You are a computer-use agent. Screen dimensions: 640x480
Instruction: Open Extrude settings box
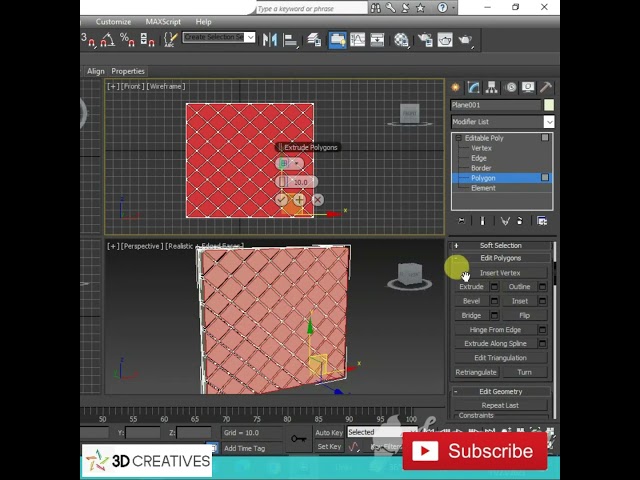494,287
